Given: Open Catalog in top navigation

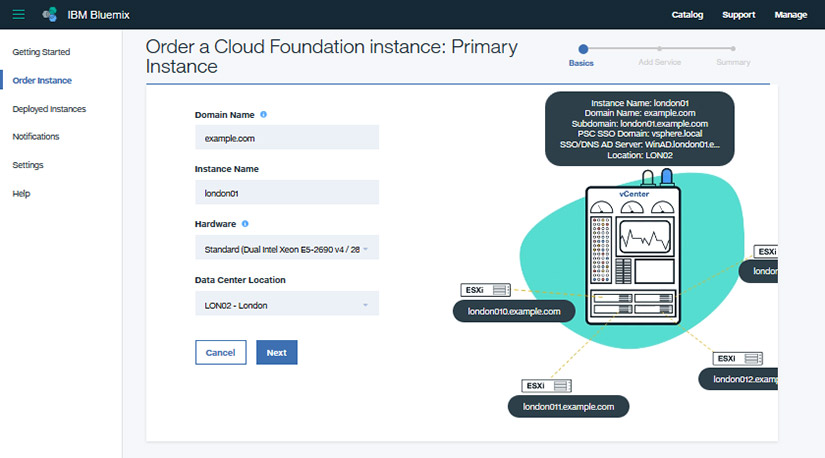Looking at the screenshot, I should coord(687,15).
